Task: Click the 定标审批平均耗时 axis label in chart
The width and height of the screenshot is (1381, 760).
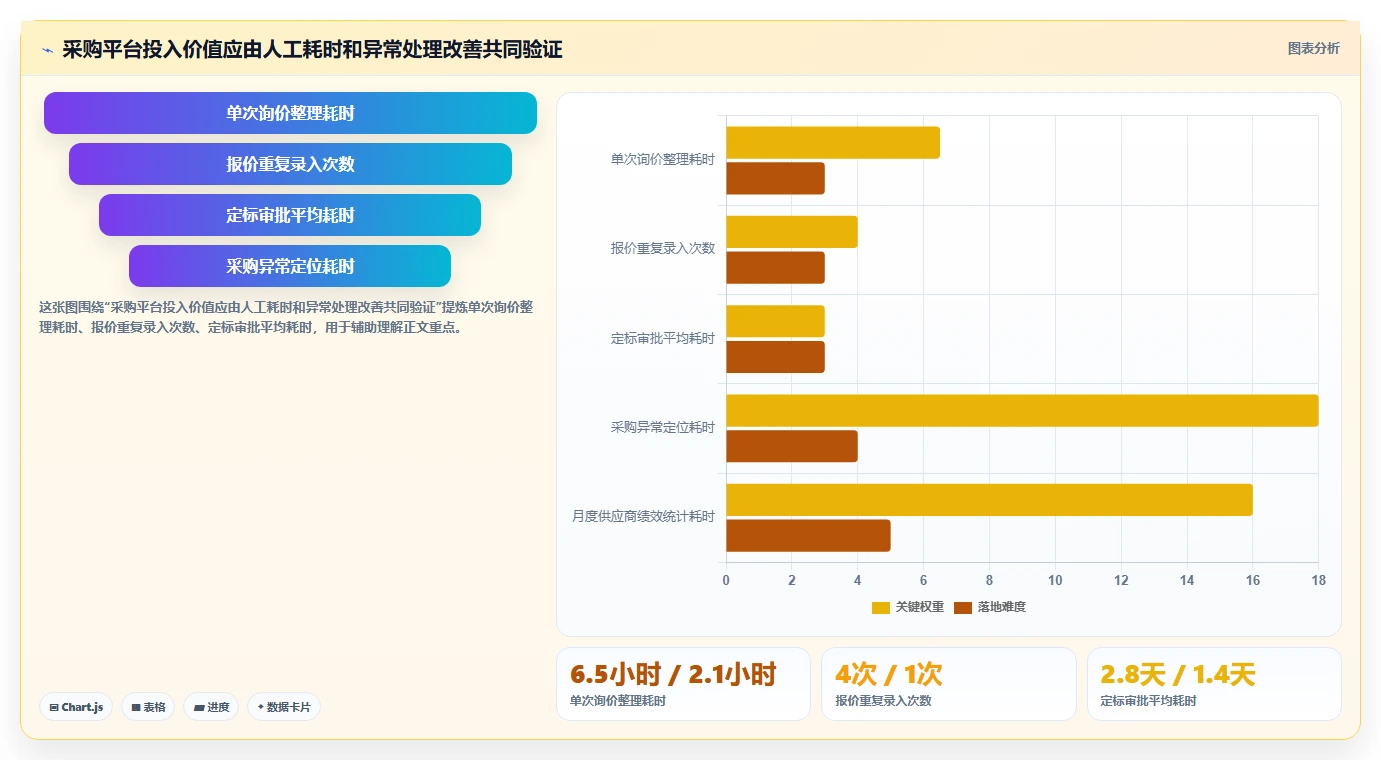Action: (663, 338)
